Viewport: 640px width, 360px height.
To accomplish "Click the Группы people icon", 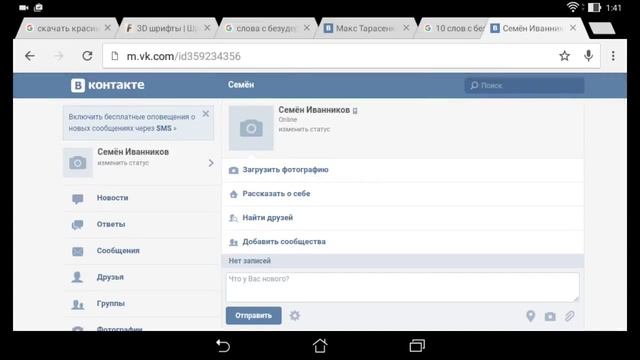I will pos(78,304).
